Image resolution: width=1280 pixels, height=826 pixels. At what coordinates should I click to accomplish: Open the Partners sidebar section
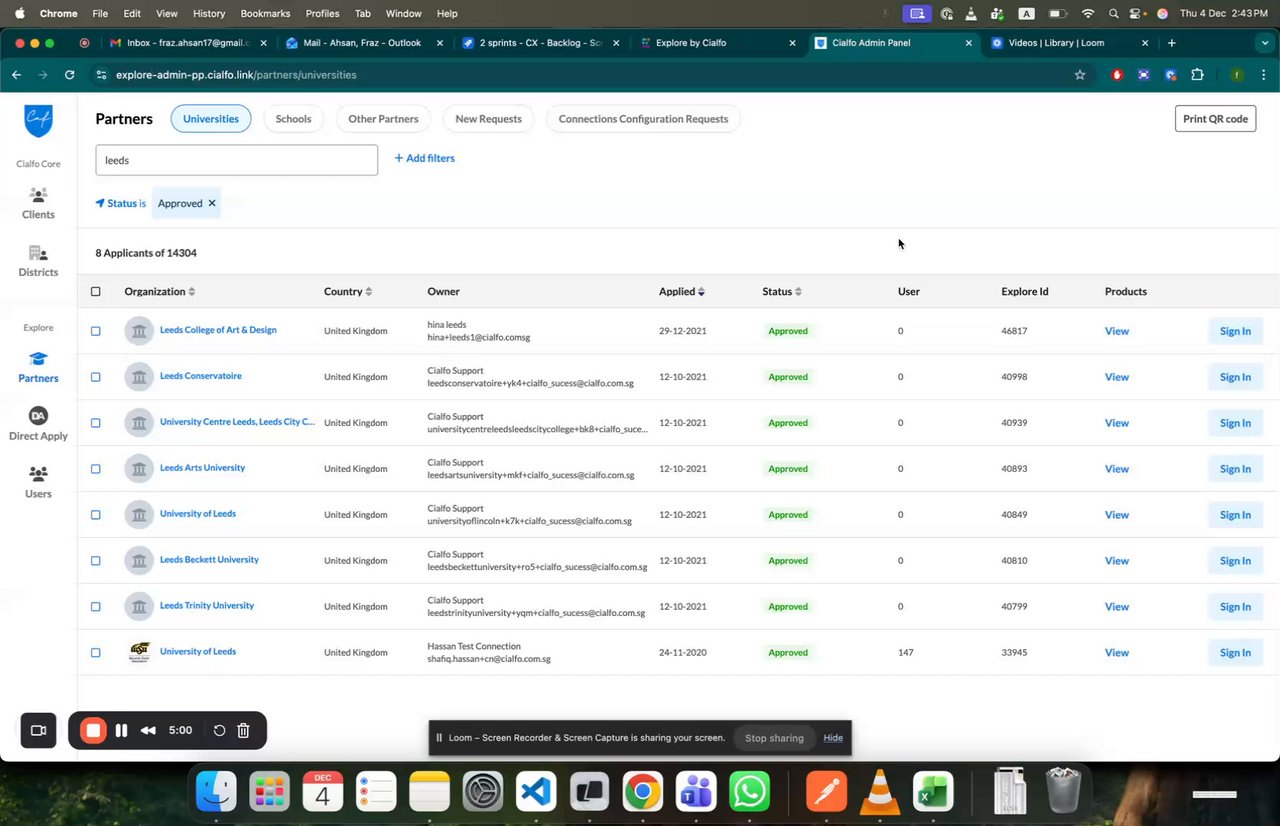[x=38, y=367]
